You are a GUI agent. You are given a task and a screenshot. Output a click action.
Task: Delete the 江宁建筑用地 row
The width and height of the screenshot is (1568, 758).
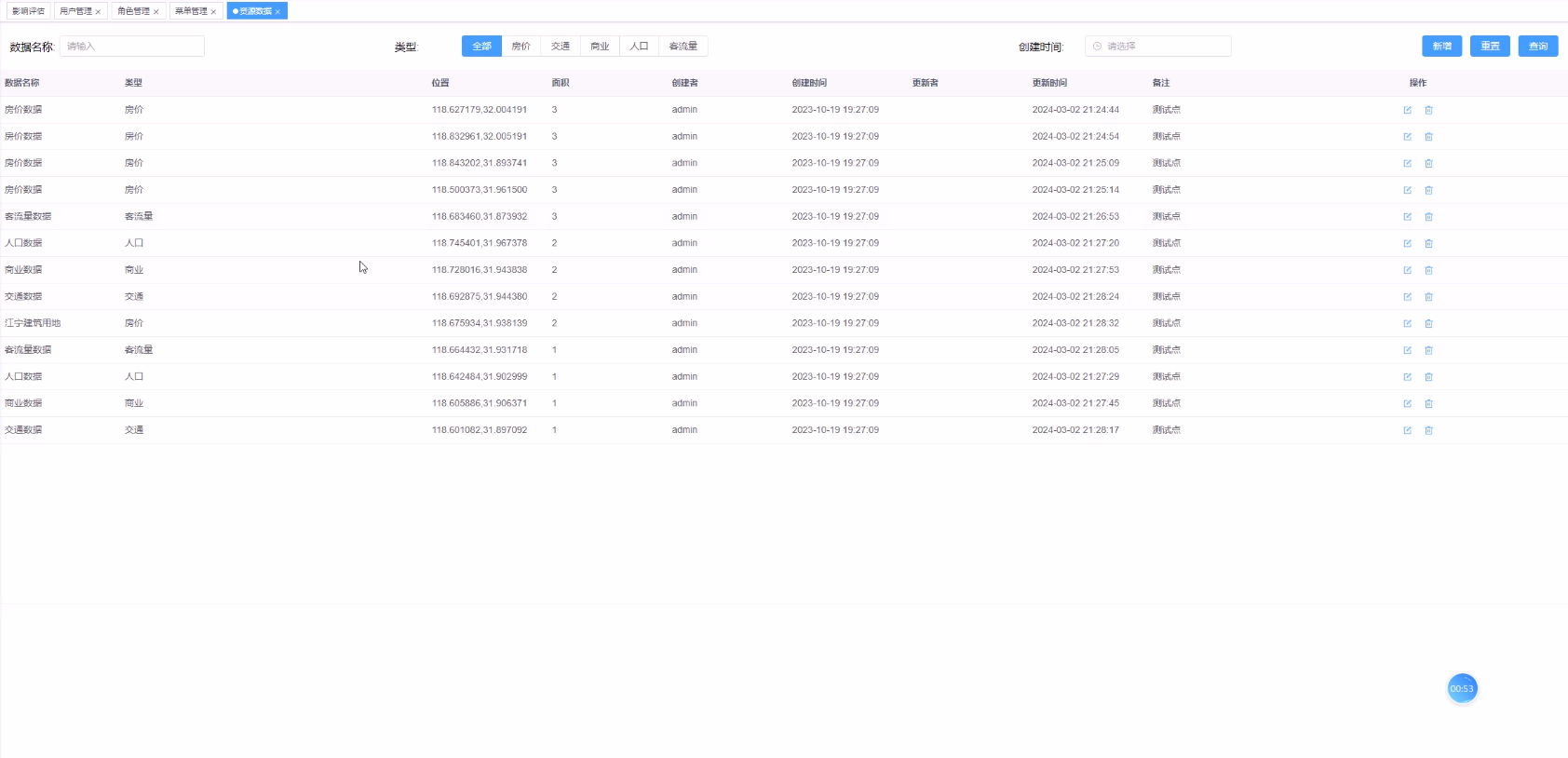click(1428, 324)
